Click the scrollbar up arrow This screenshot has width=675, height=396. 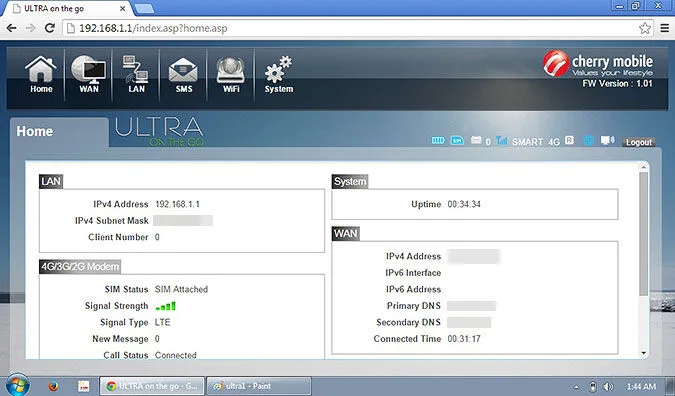point(644,167)
